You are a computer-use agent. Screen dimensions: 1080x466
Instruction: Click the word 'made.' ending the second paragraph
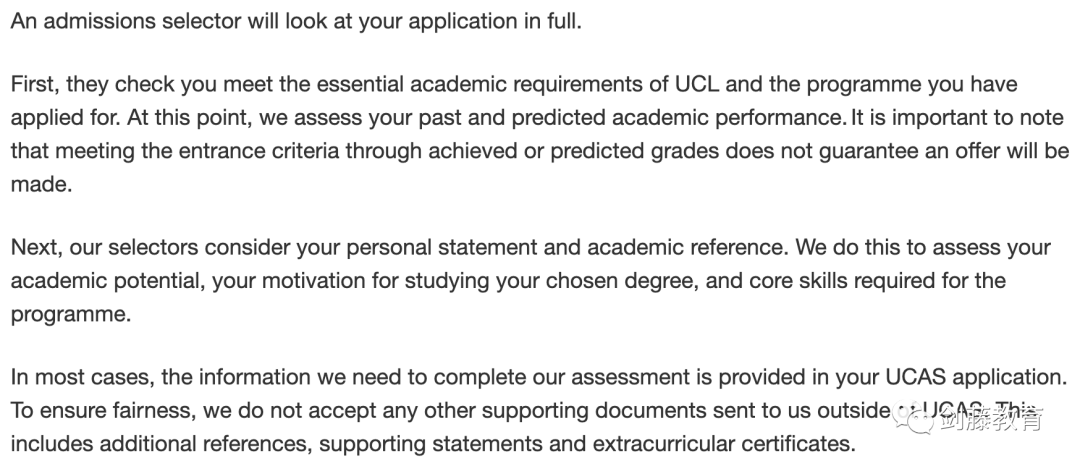41,184
